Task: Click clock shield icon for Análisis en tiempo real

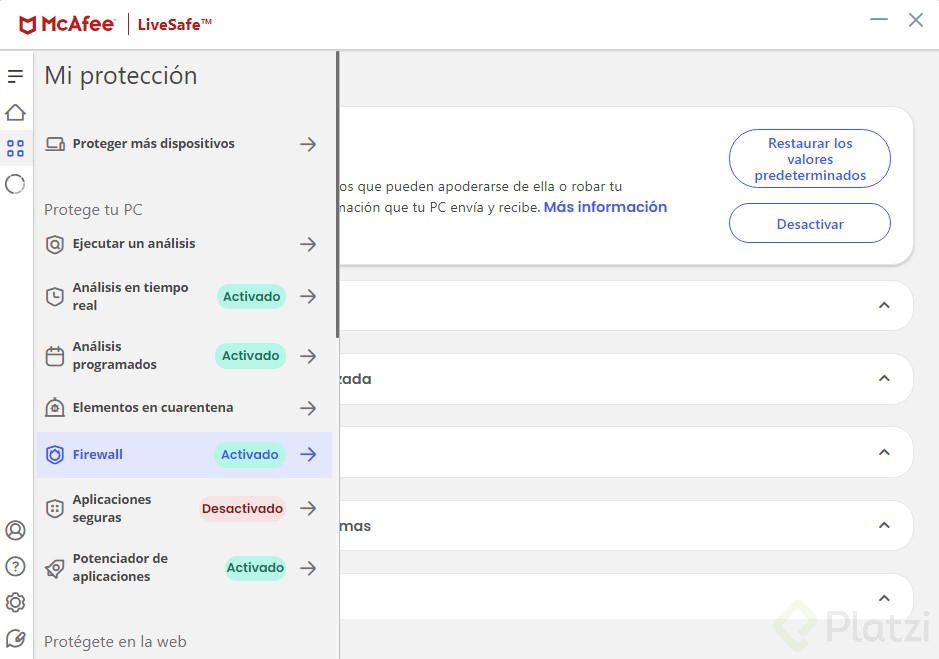Action: (x=54, y=297)
